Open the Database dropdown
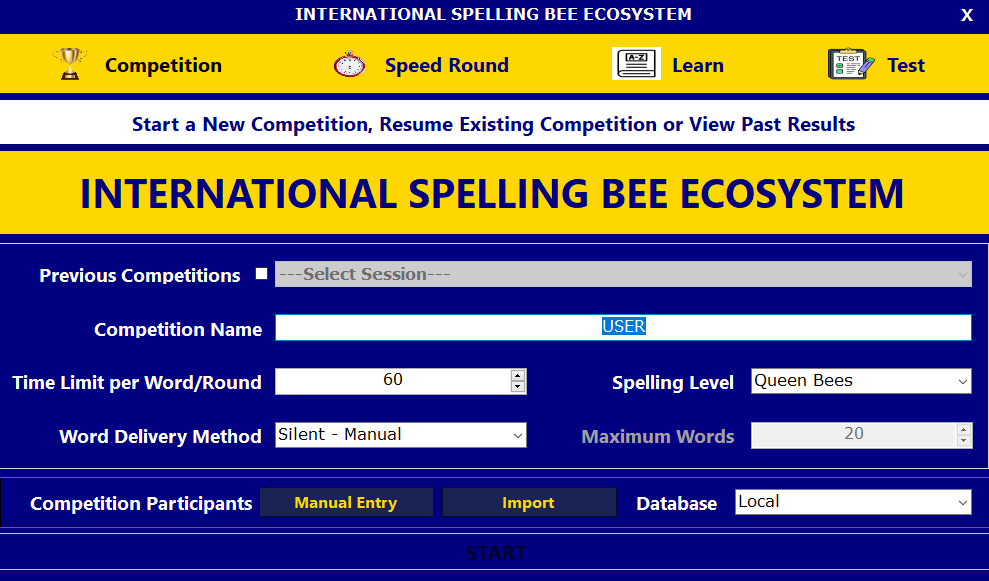989x581 pixels. click(852, 502)
